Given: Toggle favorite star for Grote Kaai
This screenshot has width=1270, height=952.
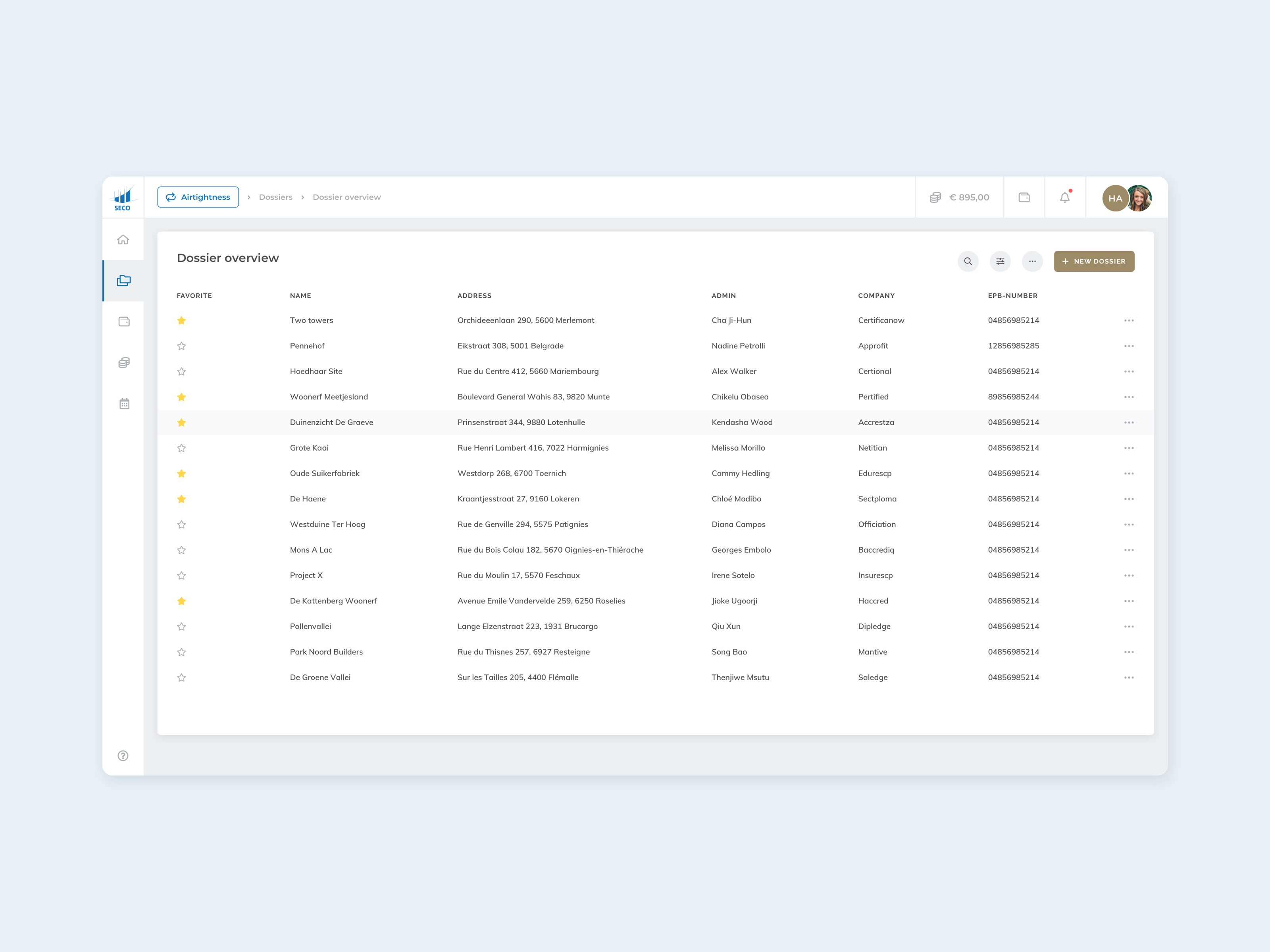Looking at the screenshot, I should click(x=181, y=448).
